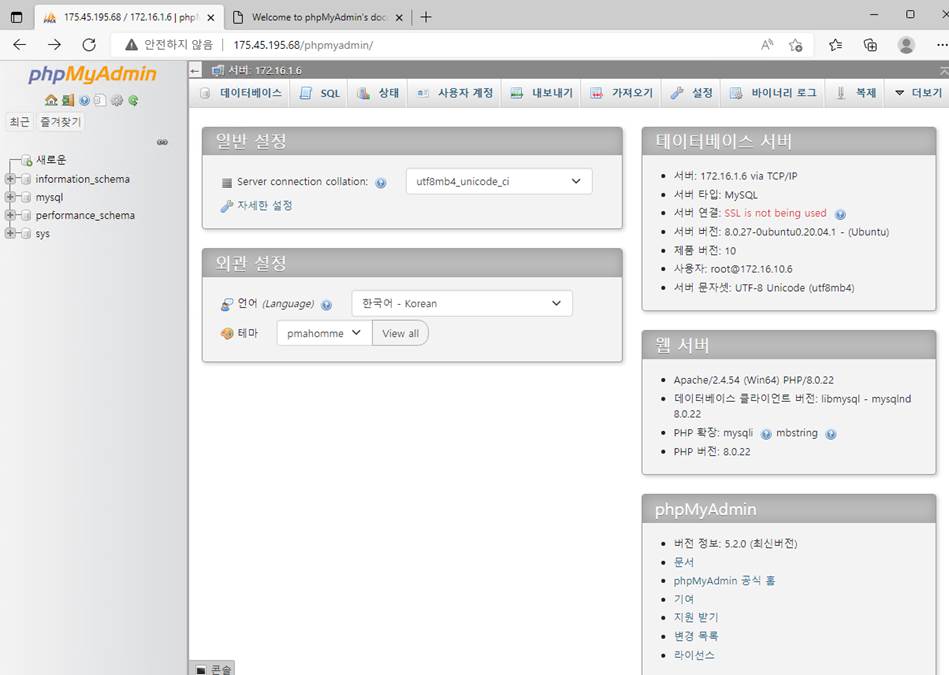Open the pmahomme theme dropdown
The width and height of the screenshot is (949, 675).
pos(324,333)
